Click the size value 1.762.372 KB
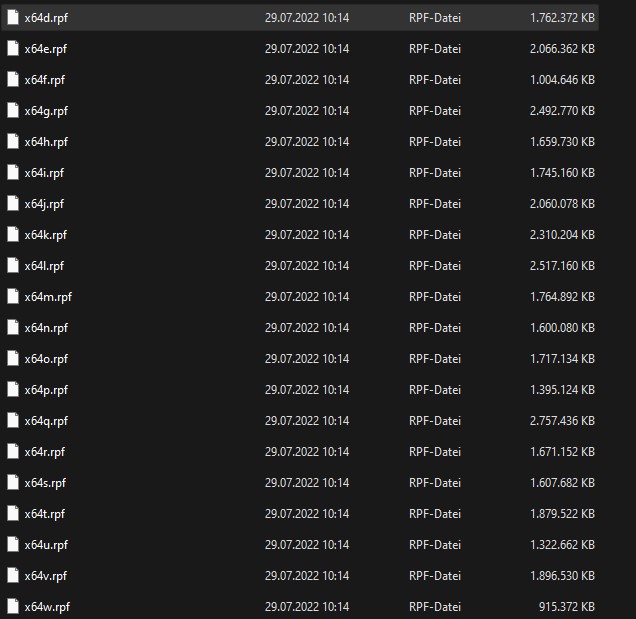 coord(562,18)
